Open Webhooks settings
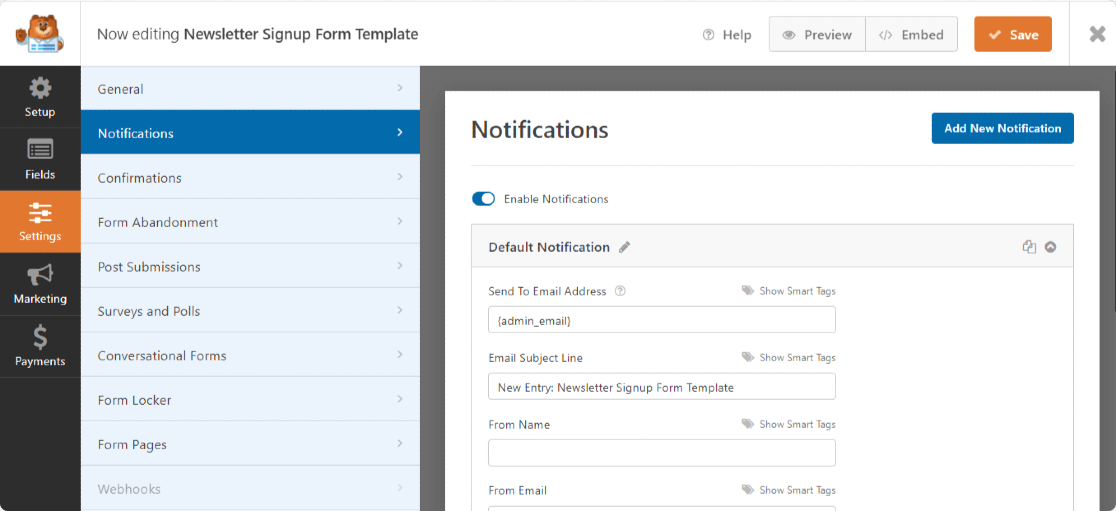The image size is (1116, 511). [251, 489]
